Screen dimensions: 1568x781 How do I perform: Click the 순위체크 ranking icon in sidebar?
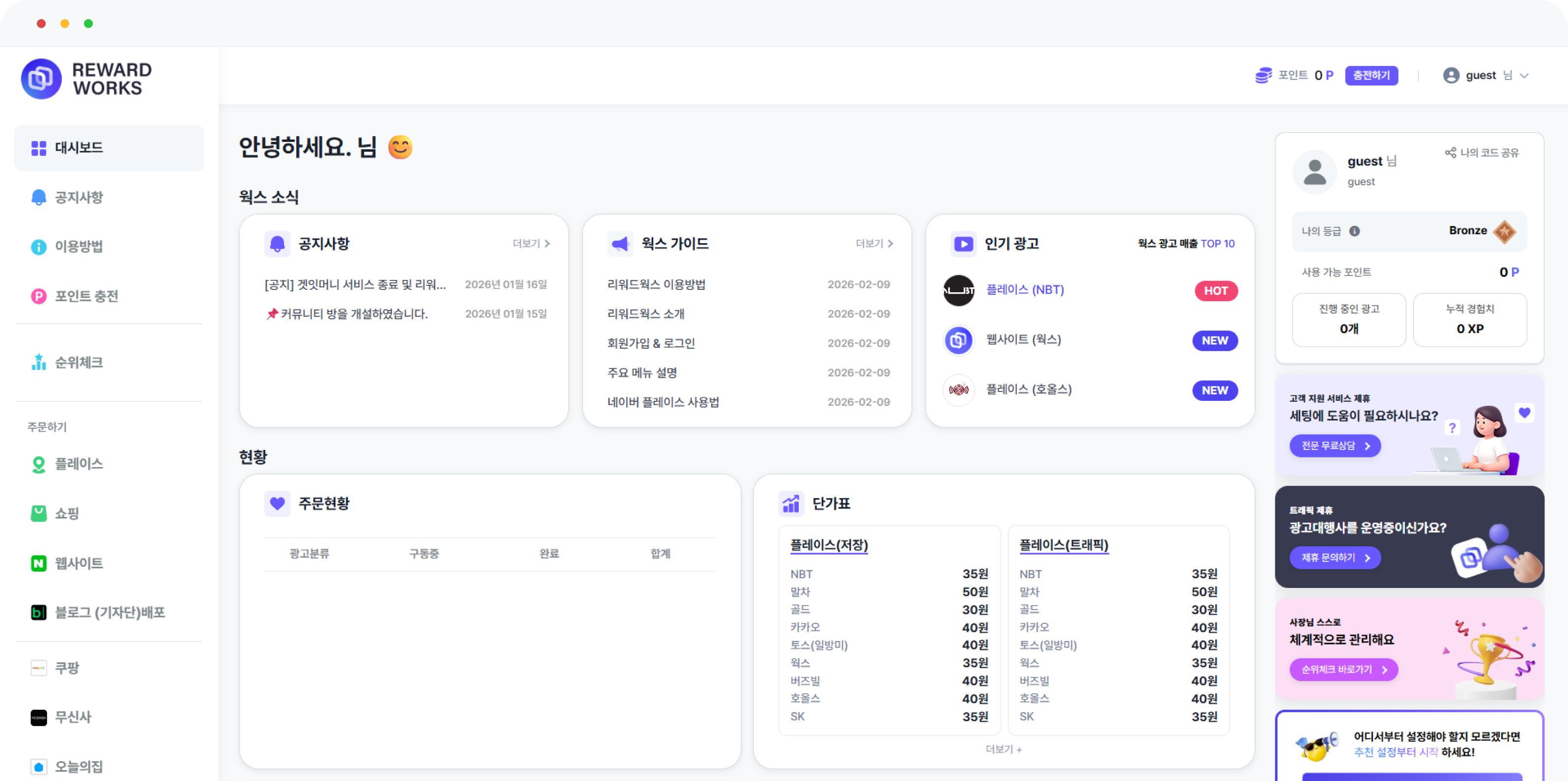38,362
